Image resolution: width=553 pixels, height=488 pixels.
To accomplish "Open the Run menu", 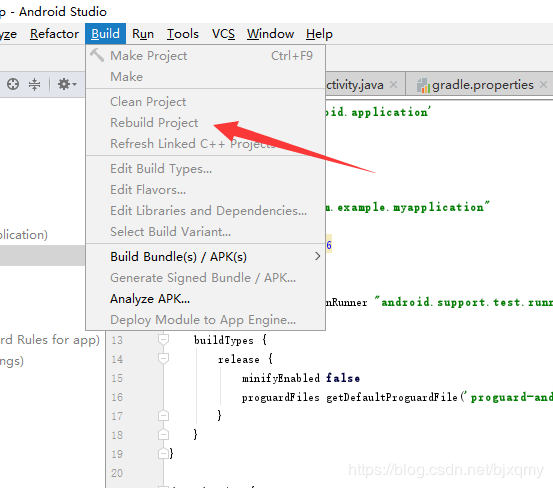I will pos(143,34).
